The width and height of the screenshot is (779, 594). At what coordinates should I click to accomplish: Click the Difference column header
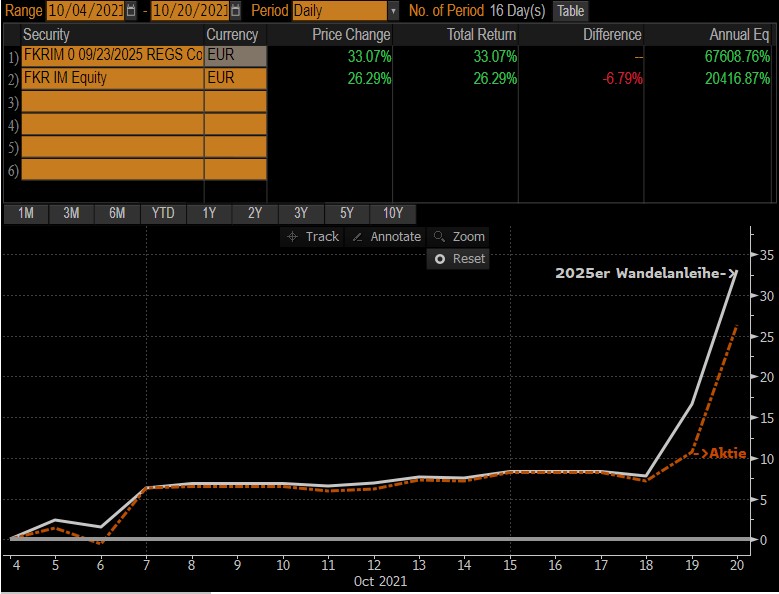point(613,35)
